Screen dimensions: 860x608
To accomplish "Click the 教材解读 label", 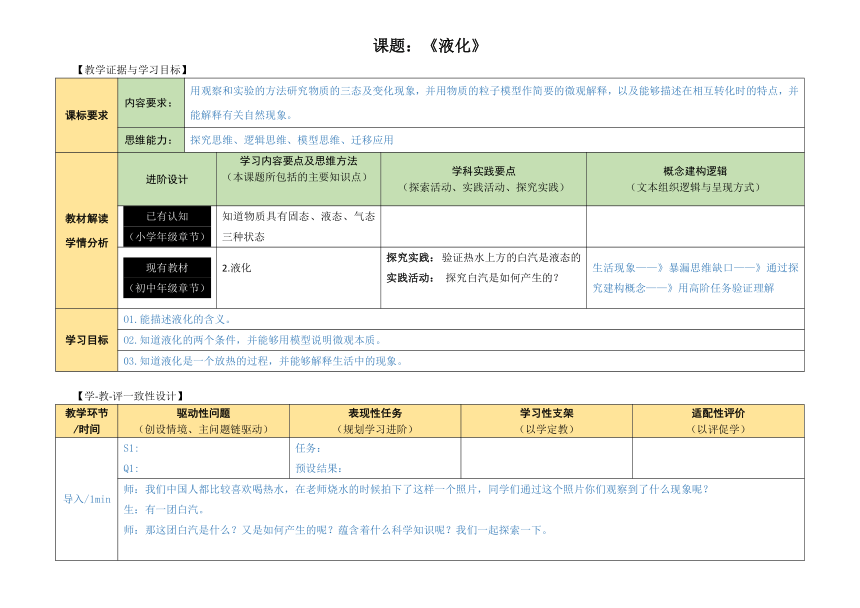I will pos(87,219).
